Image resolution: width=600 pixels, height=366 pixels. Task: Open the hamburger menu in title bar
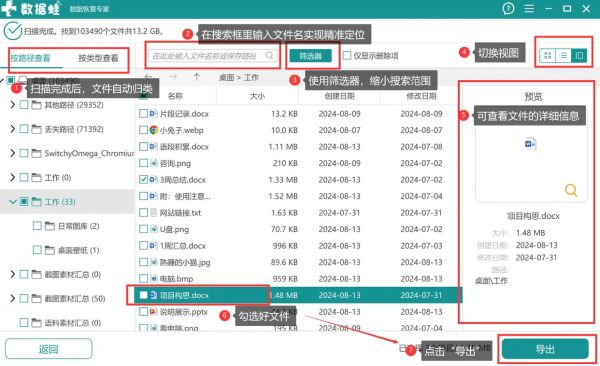point(529,8)
